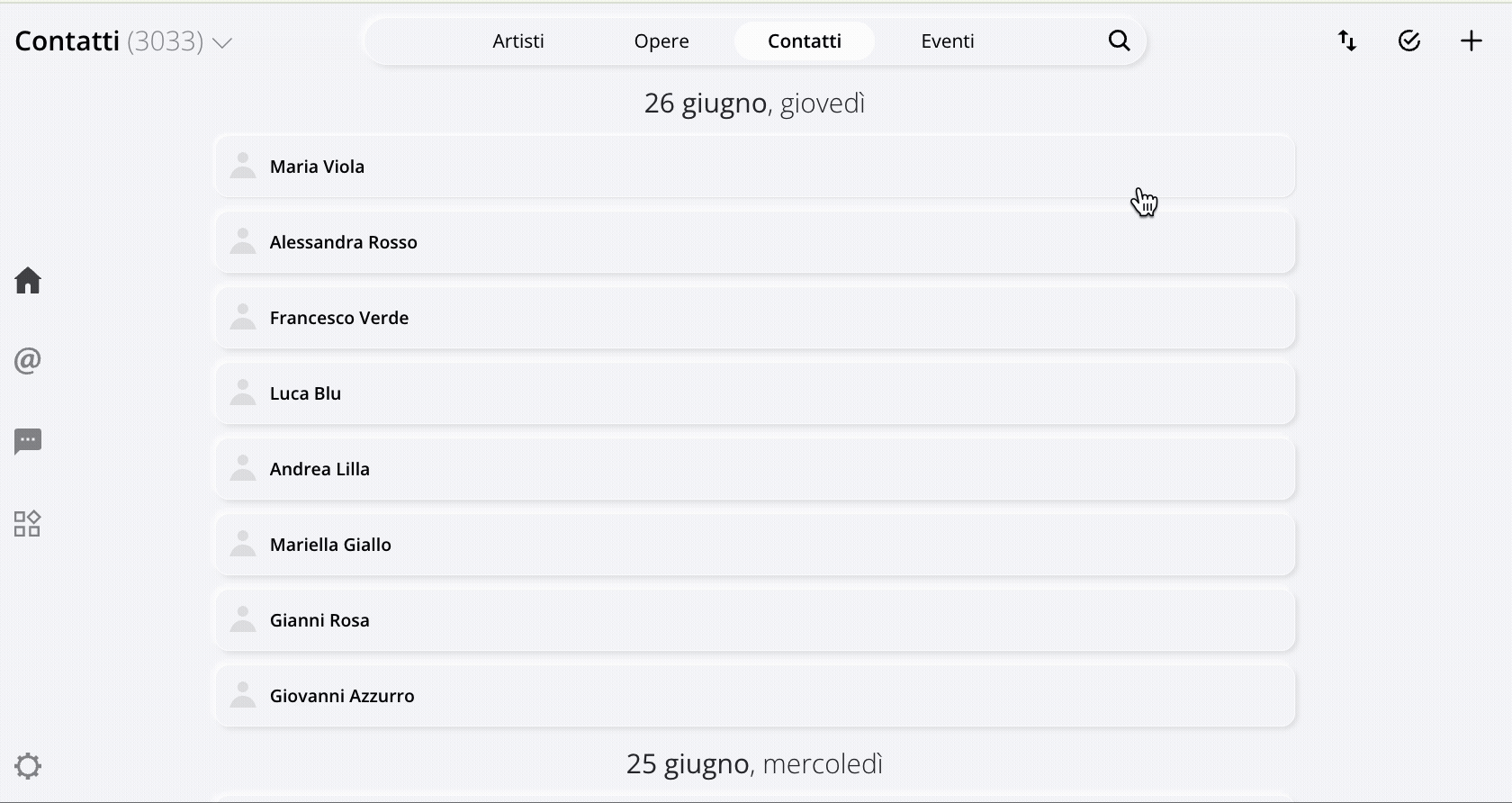Select the Contatti tab

point(805,41)
